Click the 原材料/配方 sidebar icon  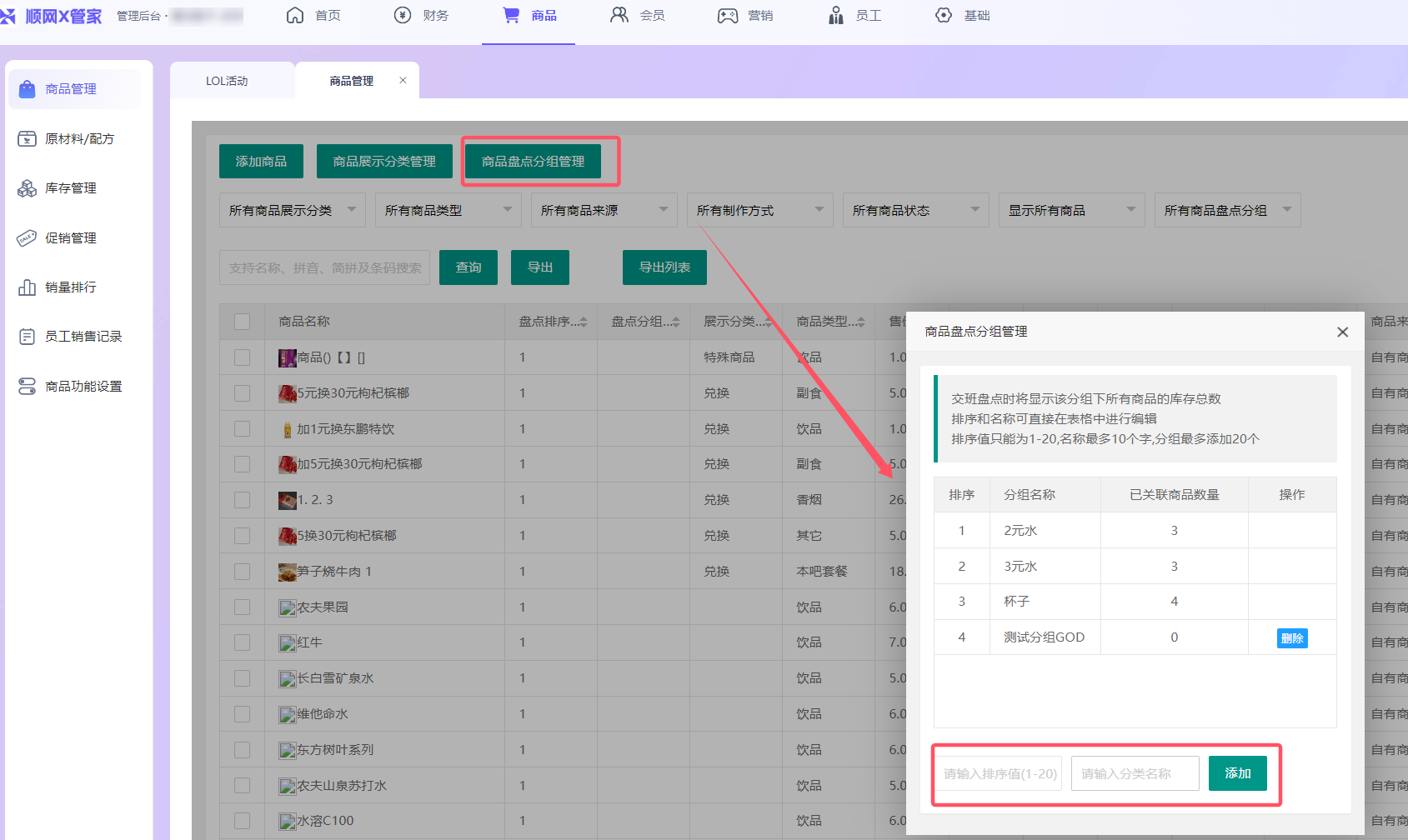pyautogui.click(x=27, y=139)
